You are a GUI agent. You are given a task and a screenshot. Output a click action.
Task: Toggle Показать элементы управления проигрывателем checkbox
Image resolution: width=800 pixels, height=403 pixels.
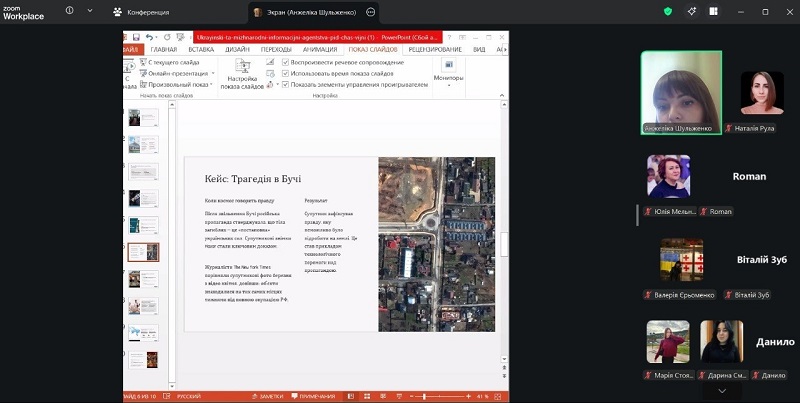pyautogui.click(x=286, y=85)
